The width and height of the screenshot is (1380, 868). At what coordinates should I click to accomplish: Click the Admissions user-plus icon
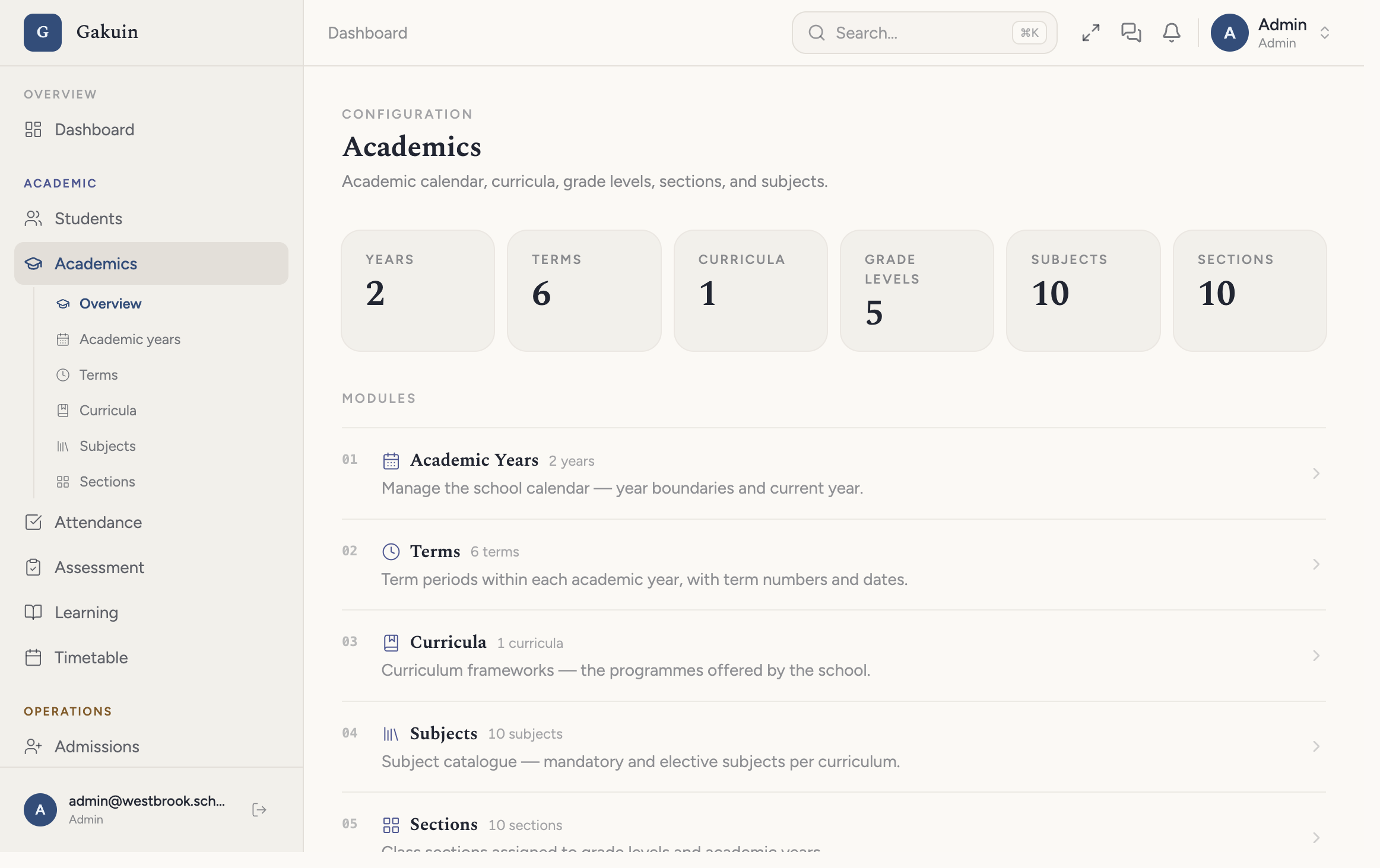(33, 746)
